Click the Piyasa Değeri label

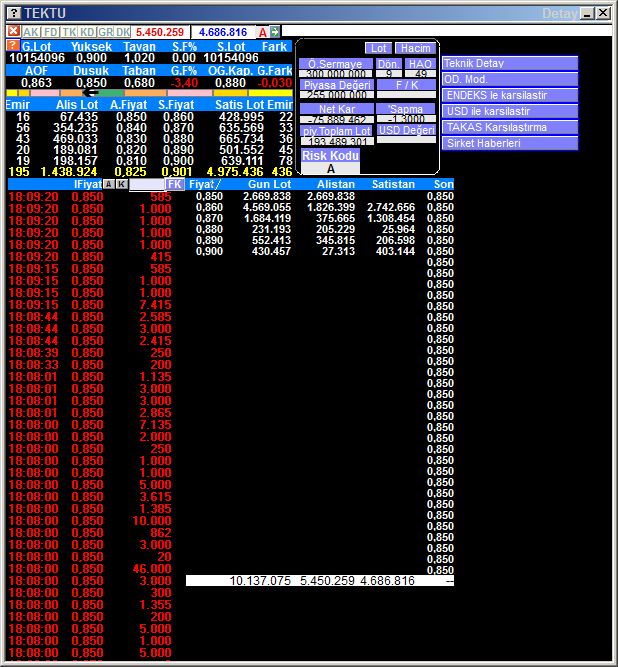[x=337, y=85]
